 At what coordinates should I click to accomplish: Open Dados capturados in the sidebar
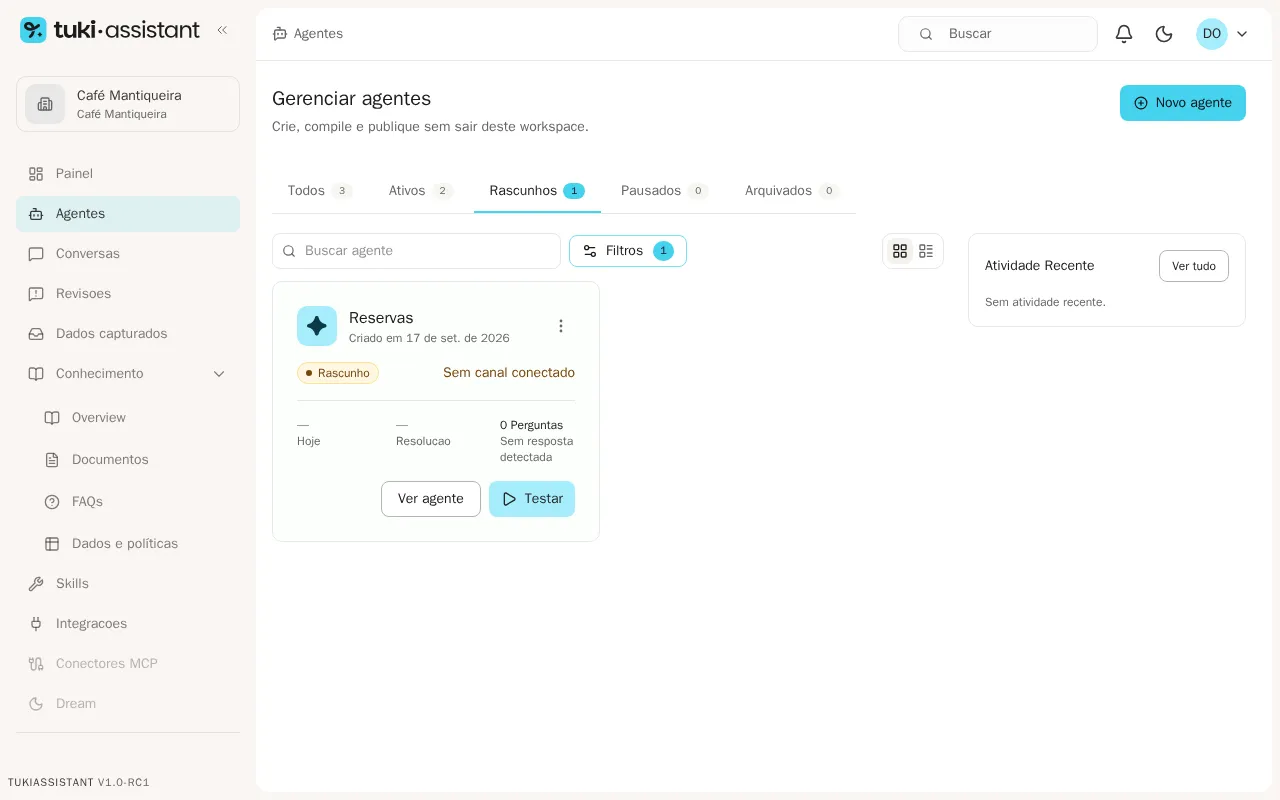point(128,334)
